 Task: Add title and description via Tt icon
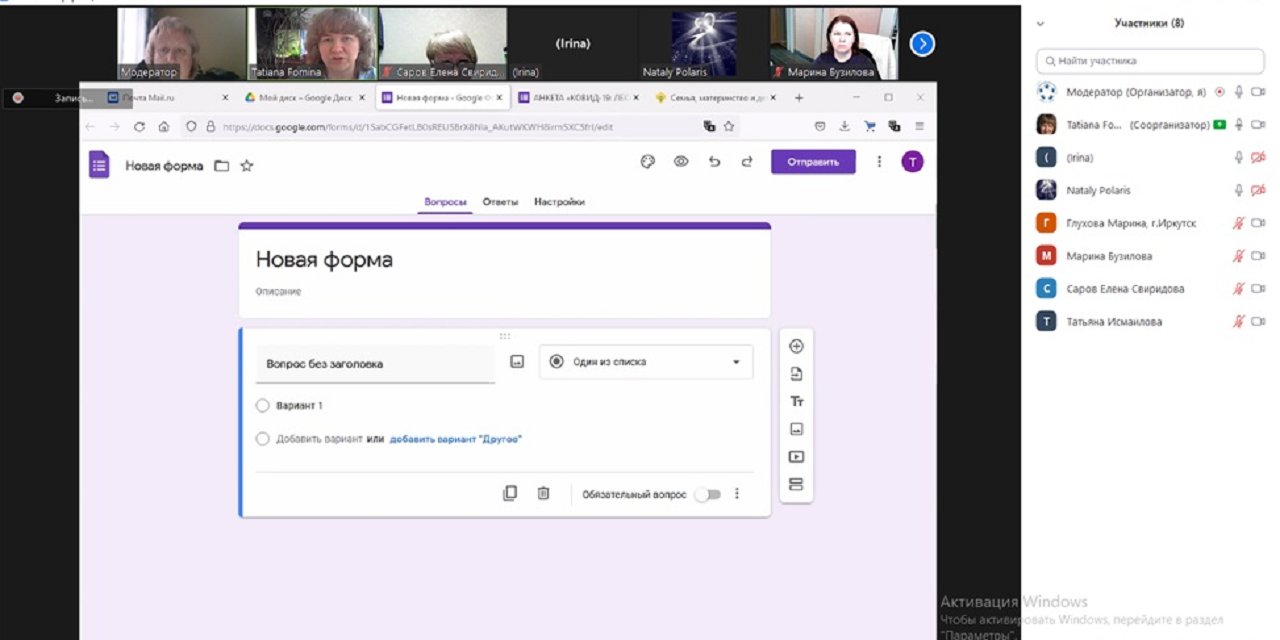tap(796, 402)
